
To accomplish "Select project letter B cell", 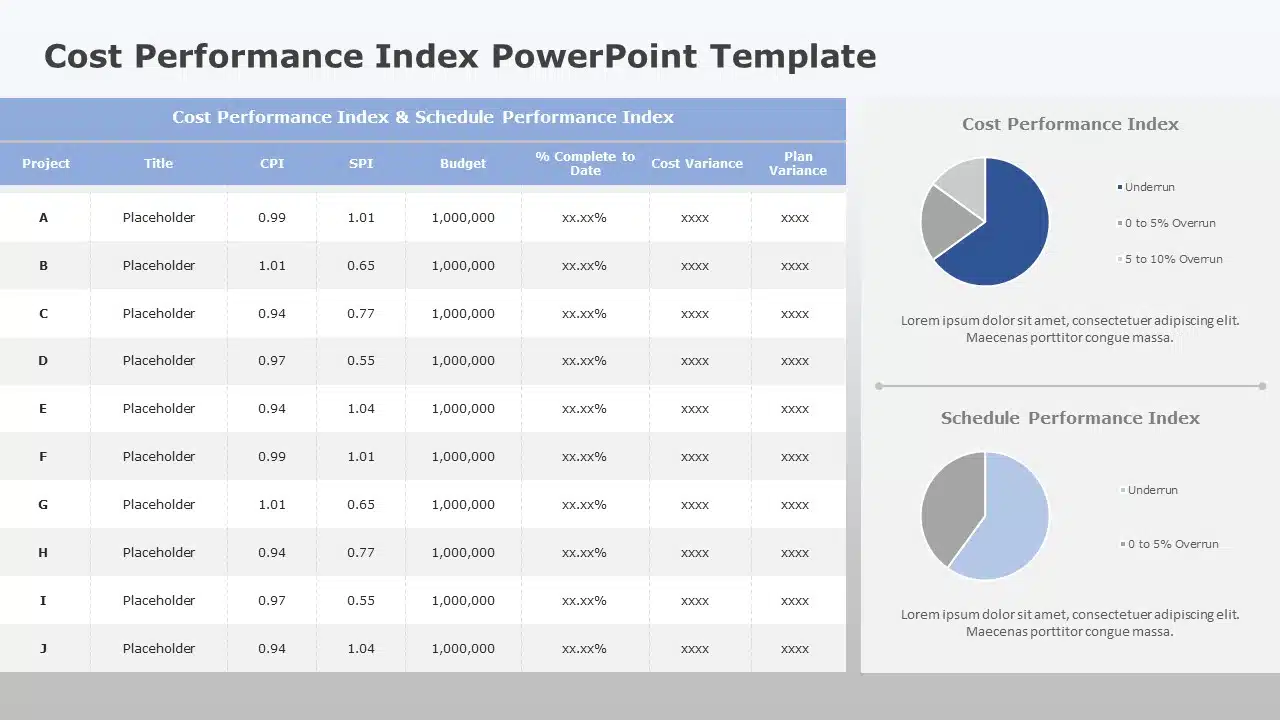I will coord(43,265).
